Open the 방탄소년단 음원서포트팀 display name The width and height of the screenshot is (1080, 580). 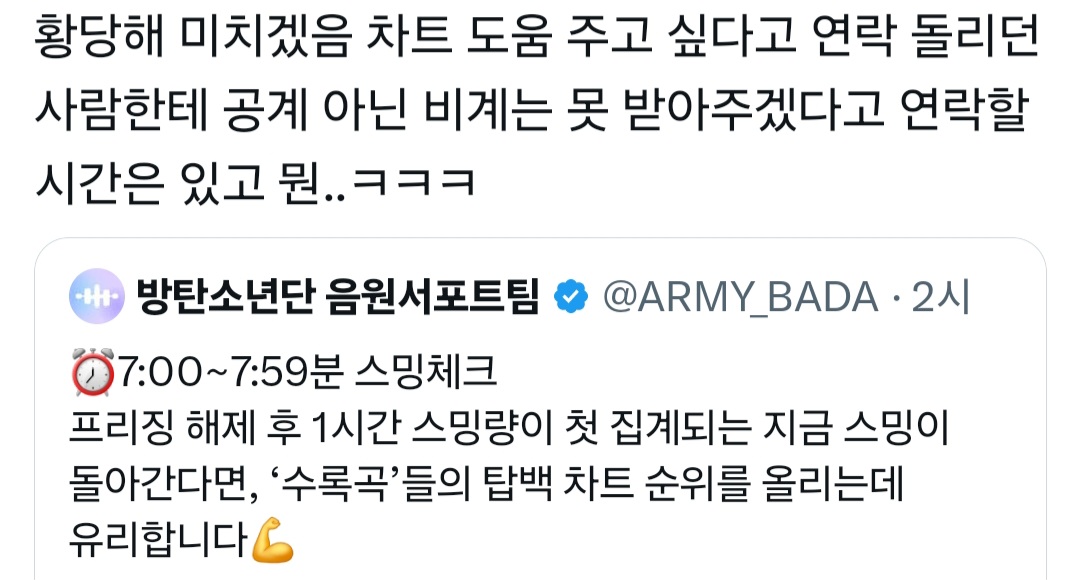click(x=338, y=296)
